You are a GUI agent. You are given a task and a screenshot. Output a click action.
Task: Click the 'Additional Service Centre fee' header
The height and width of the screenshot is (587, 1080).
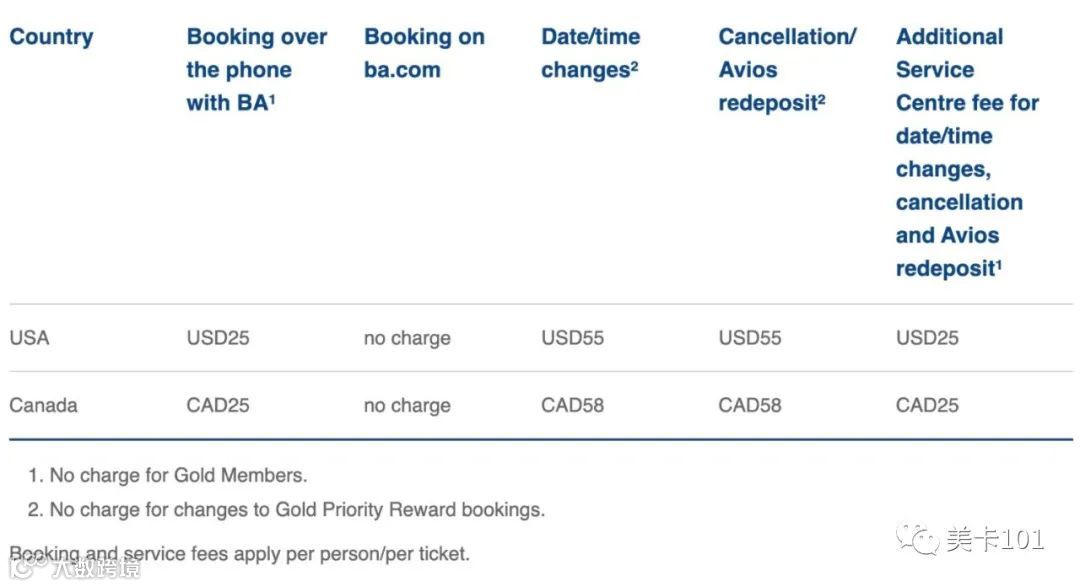(x=966, y=152)
